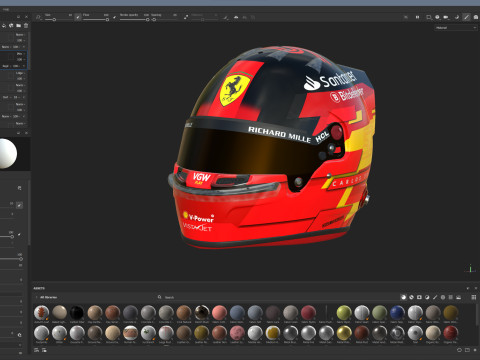Screen dimensions: 480x360
Task: Toggle the highlighted brush button in properties panel
Action: point(19,205)
